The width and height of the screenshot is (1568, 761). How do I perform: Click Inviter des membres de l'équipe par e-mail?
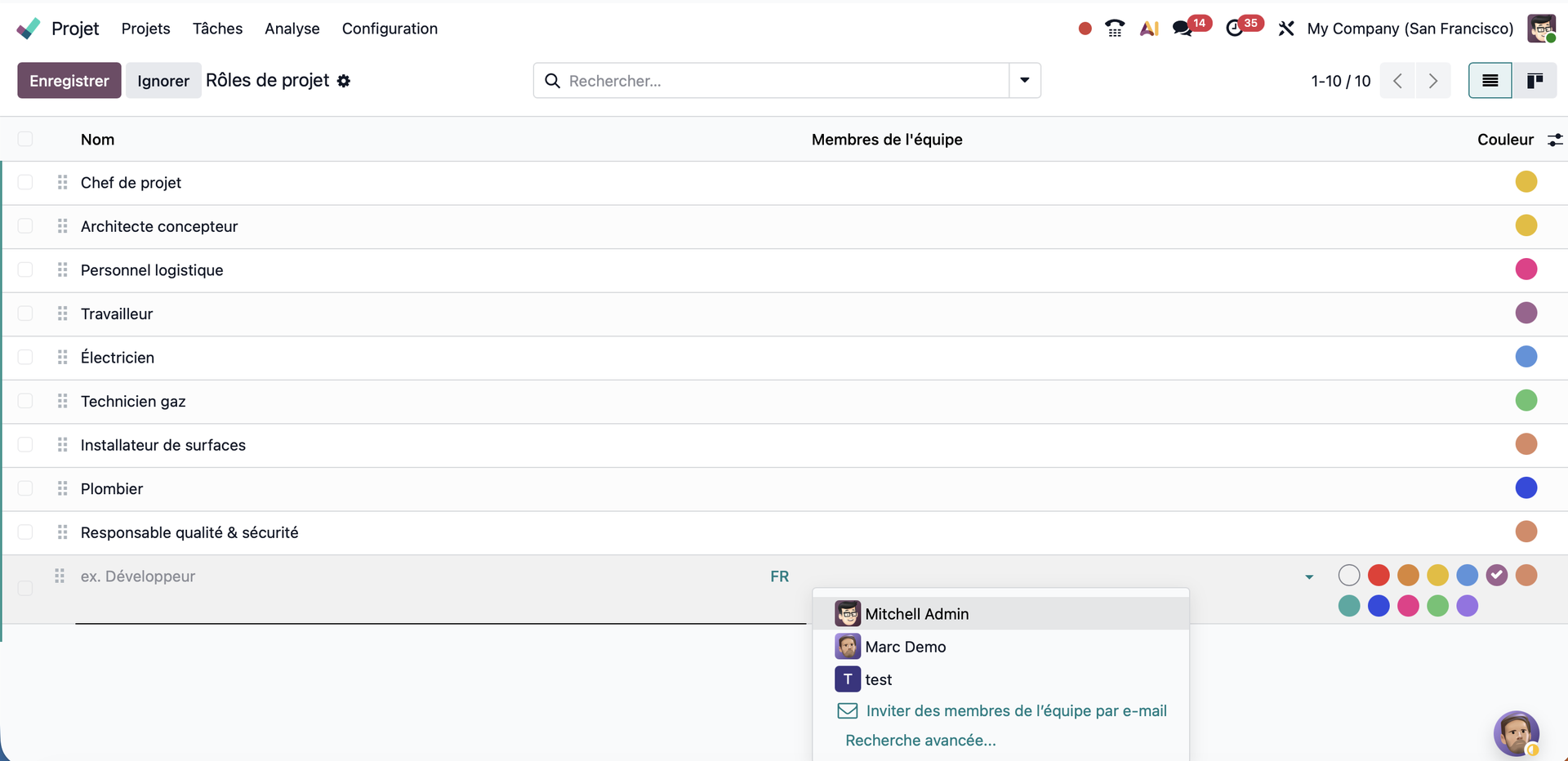tap(1015, 710)
